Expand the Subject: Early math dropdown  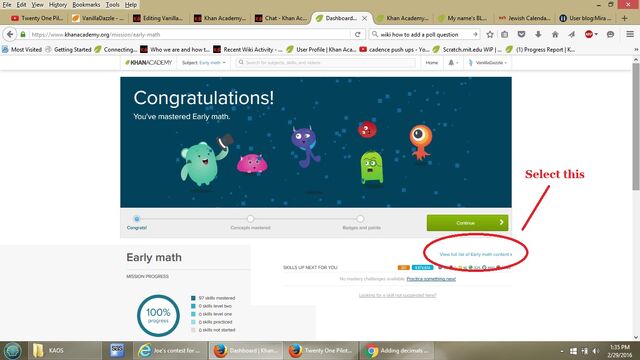coord(204,63)
